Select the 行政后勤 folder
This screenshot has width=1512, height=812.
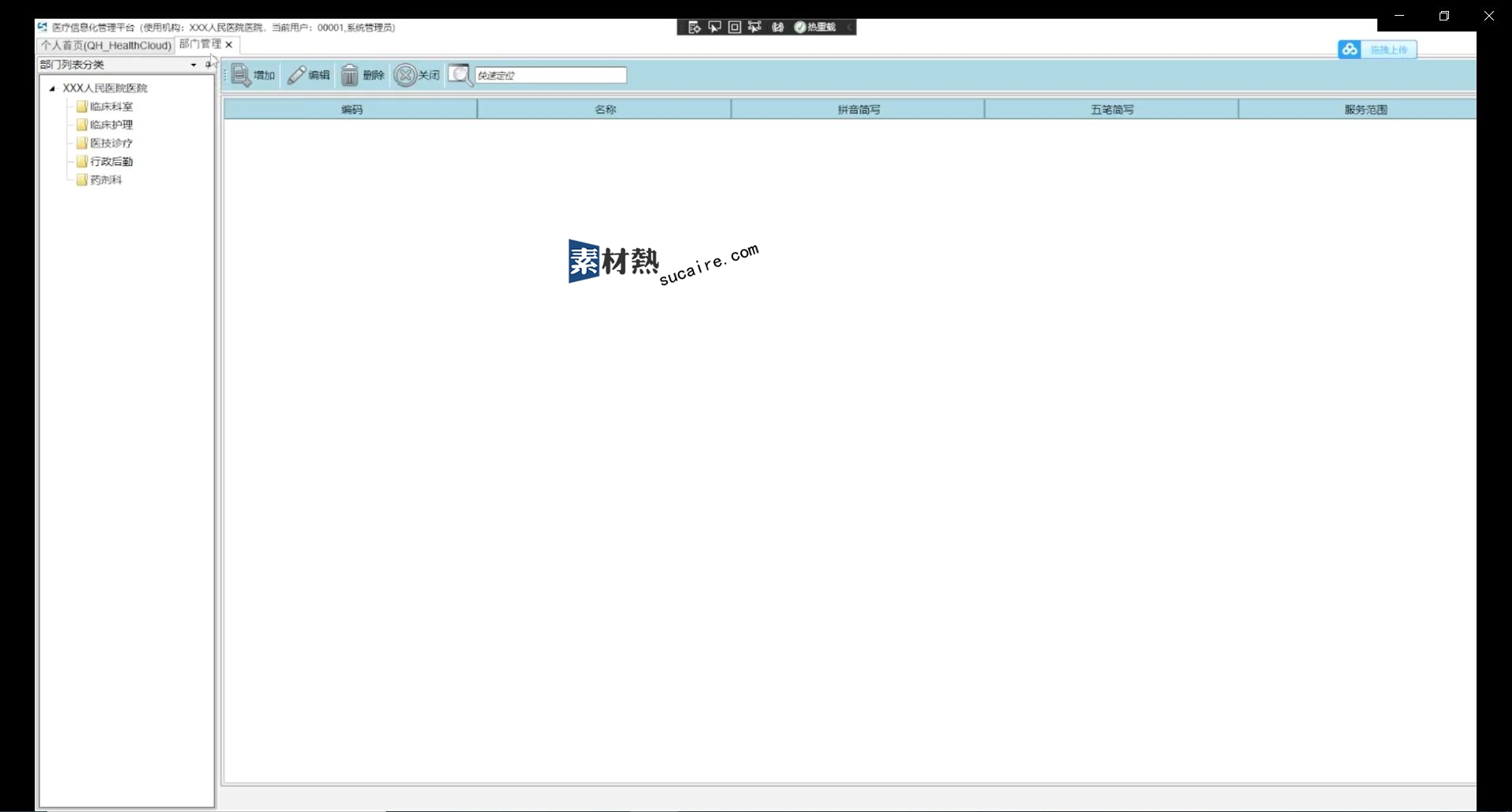coord(111,161)
